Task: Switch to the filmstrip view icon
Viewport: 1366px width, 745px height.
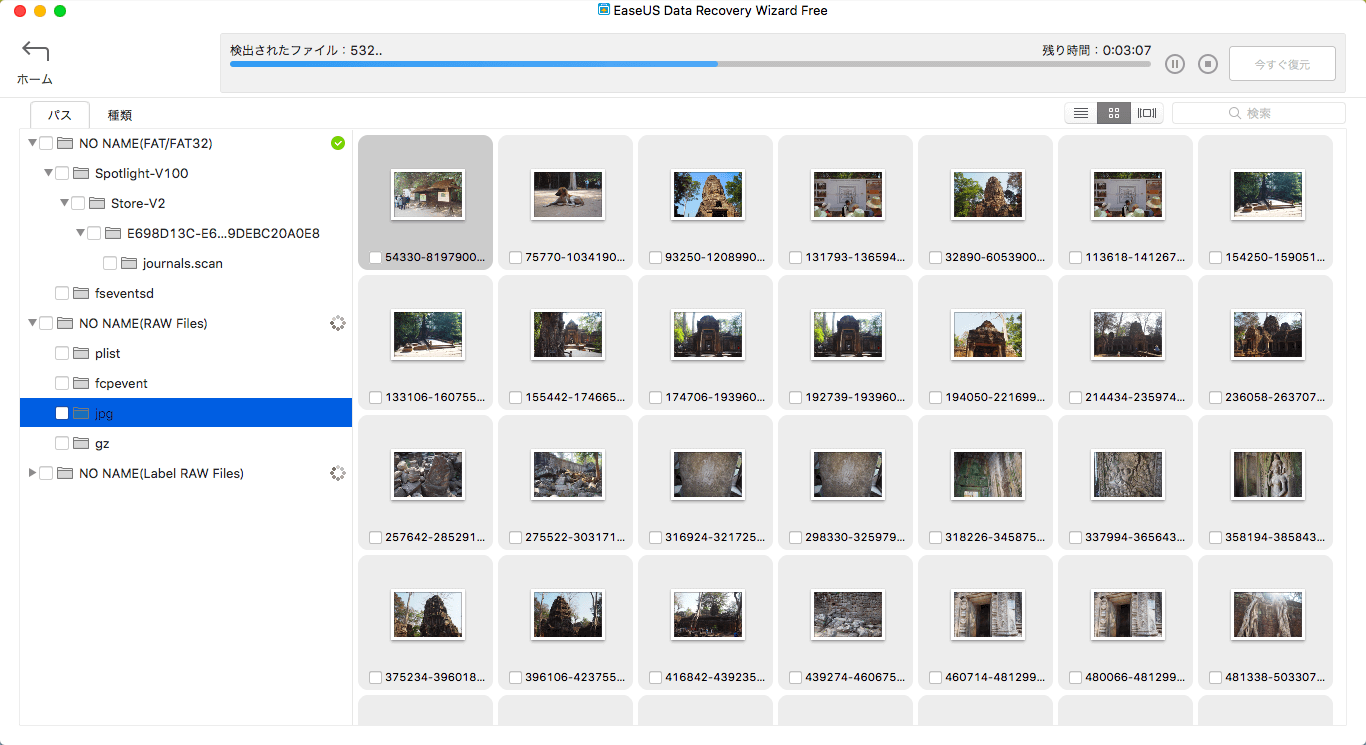Action: (1147, 114)
